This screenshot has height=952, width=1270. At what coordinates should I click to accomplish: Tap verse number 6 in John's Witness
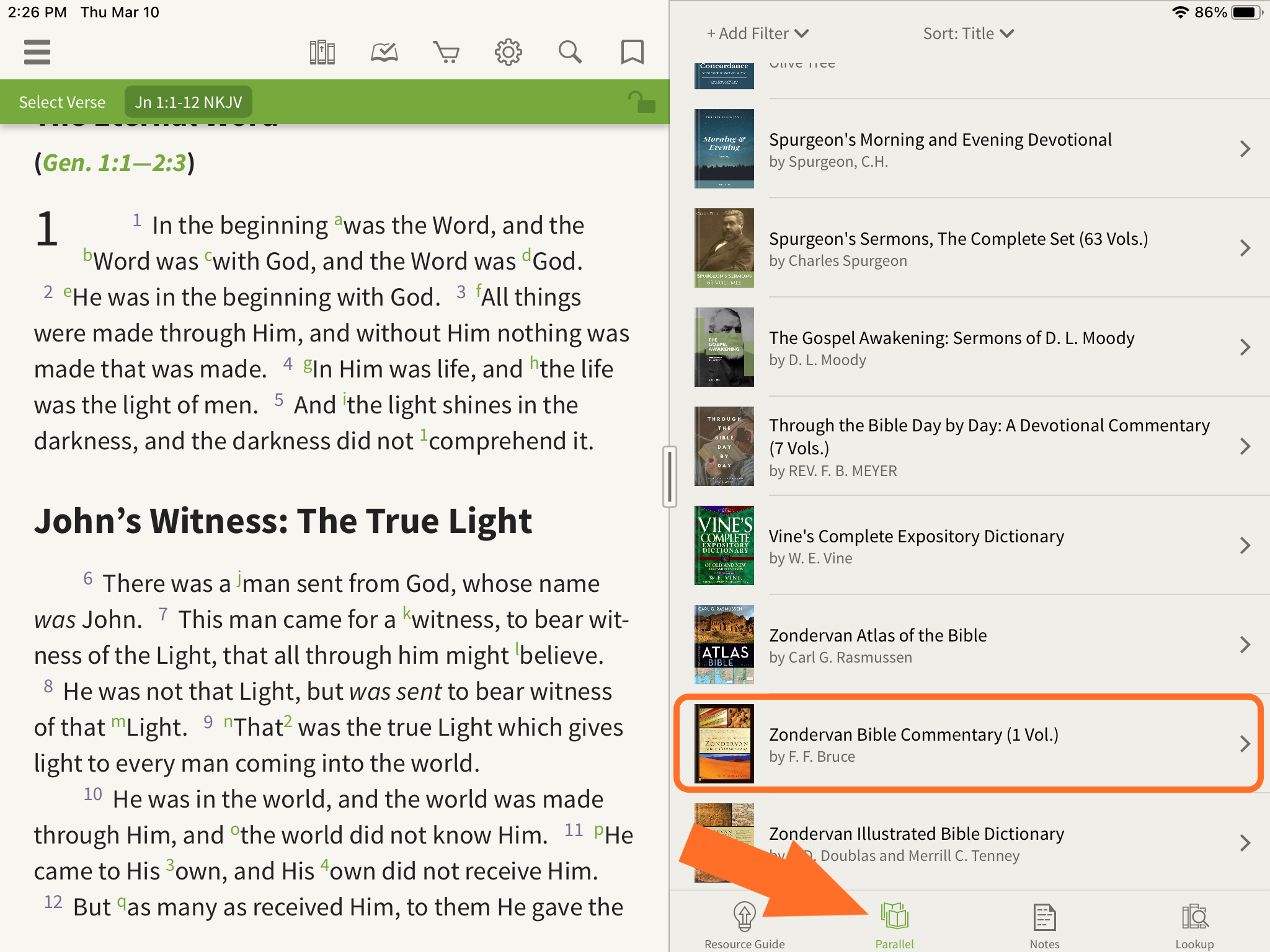click(x=88, y=578)
